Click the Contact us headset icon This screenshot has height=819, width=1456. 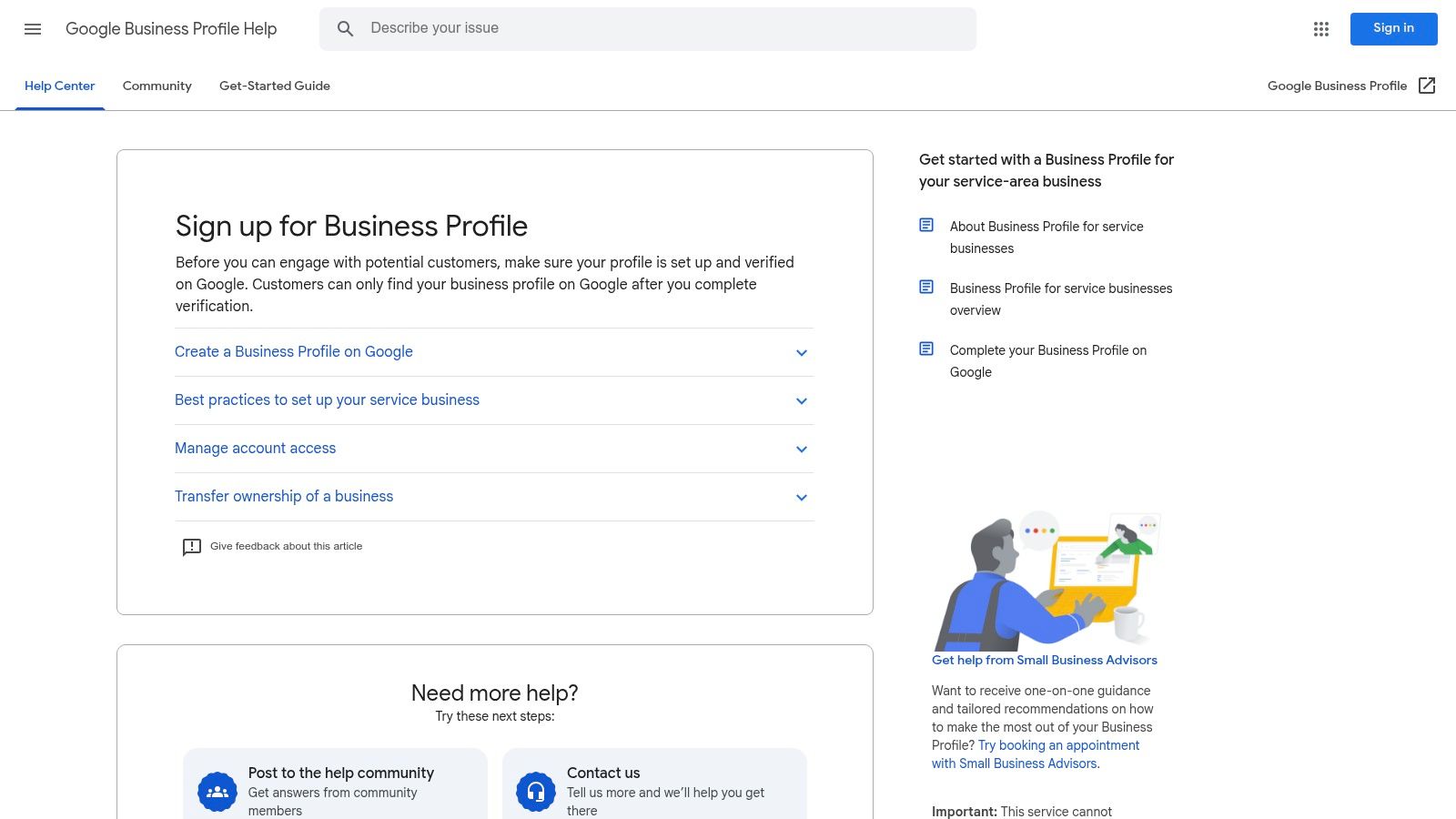coord(536,792)
